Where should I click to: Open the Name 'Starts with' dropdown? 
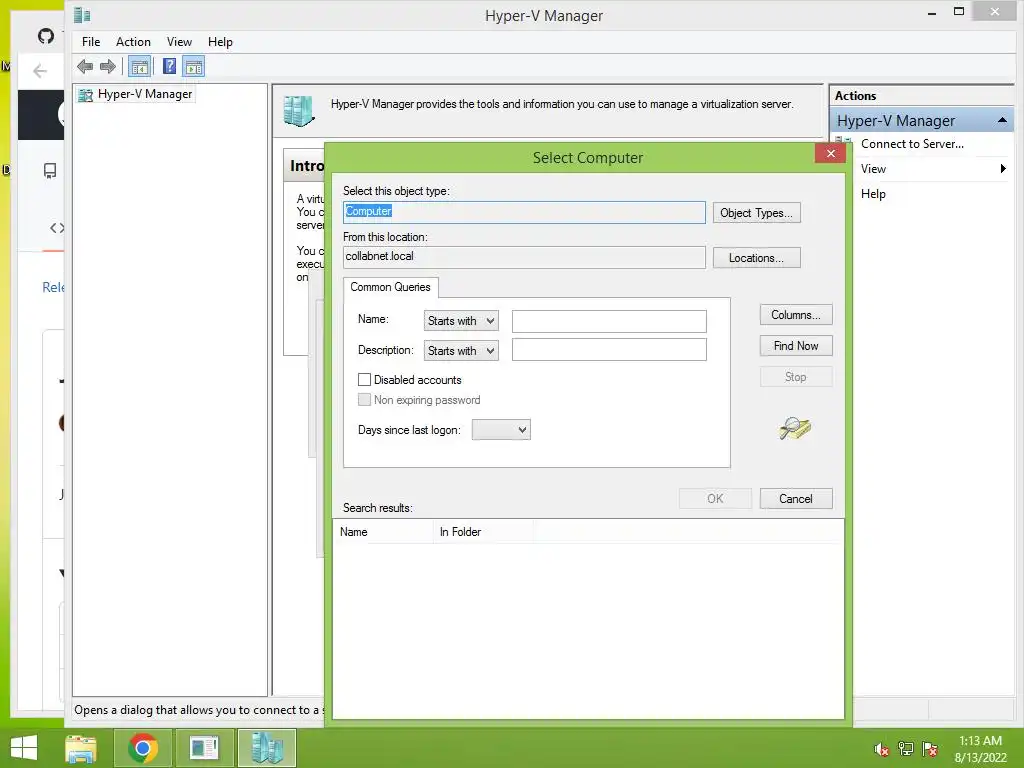pyautogui.click(x=461, y=321)
